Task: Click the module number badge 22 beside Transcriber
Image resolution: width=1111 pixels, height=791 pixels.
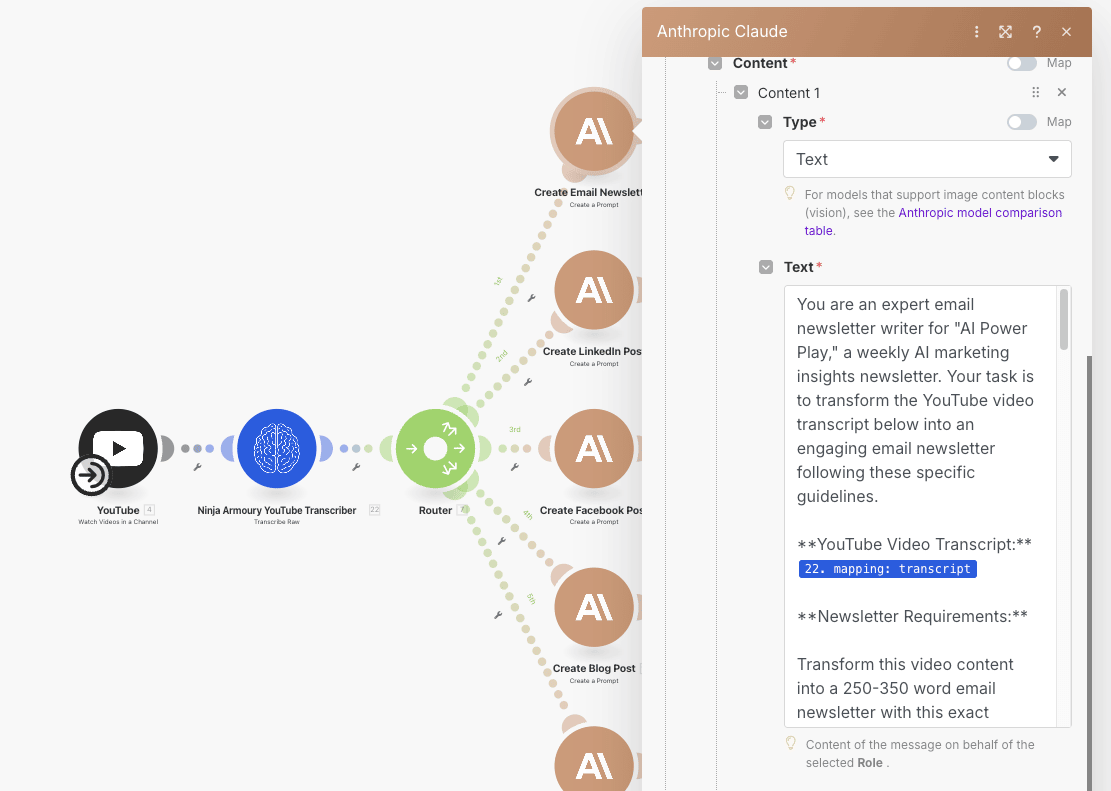Action: (x=374, y=510)
